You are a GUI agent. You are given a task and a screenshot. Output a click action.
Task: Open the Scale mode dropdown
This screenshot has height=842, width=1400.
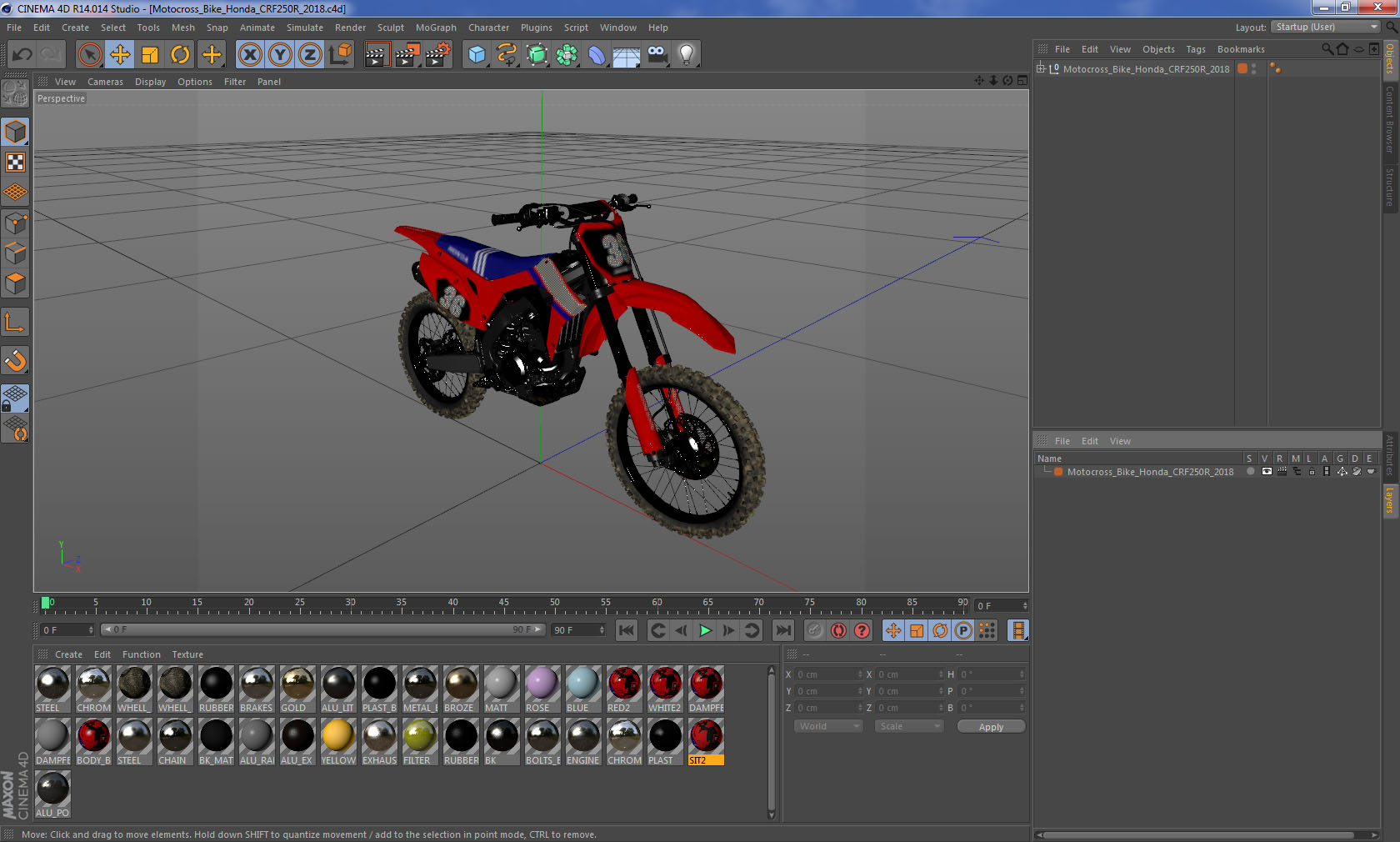point(908,726)
